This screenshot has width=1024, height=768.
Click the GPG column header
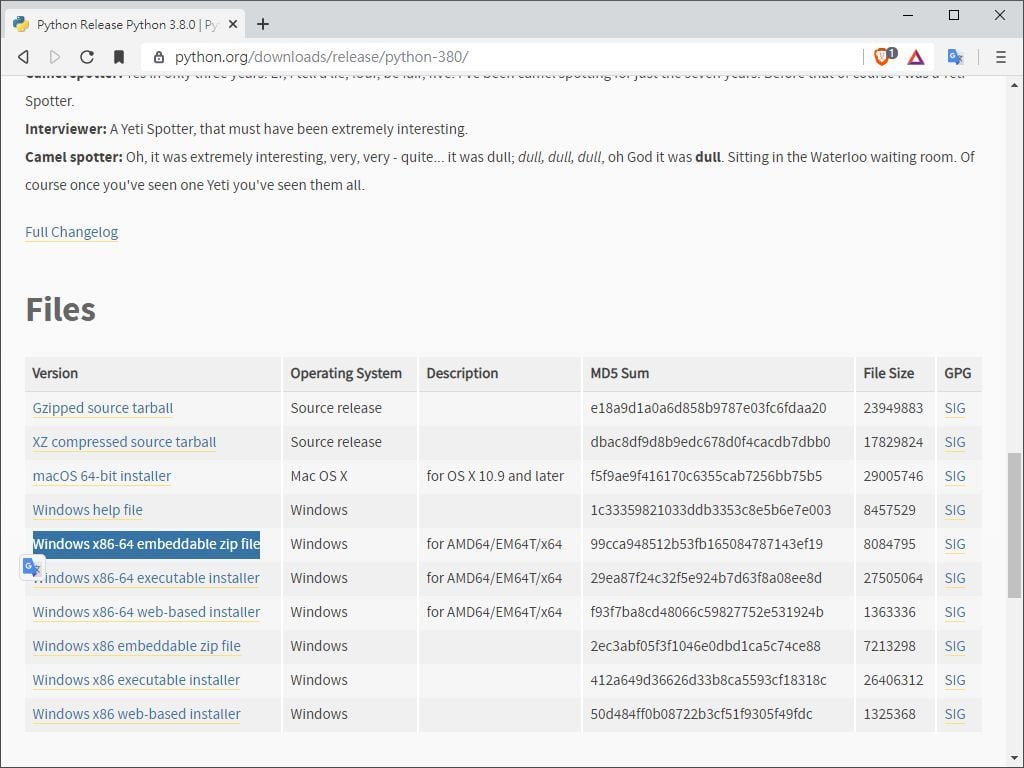[957, 374]
